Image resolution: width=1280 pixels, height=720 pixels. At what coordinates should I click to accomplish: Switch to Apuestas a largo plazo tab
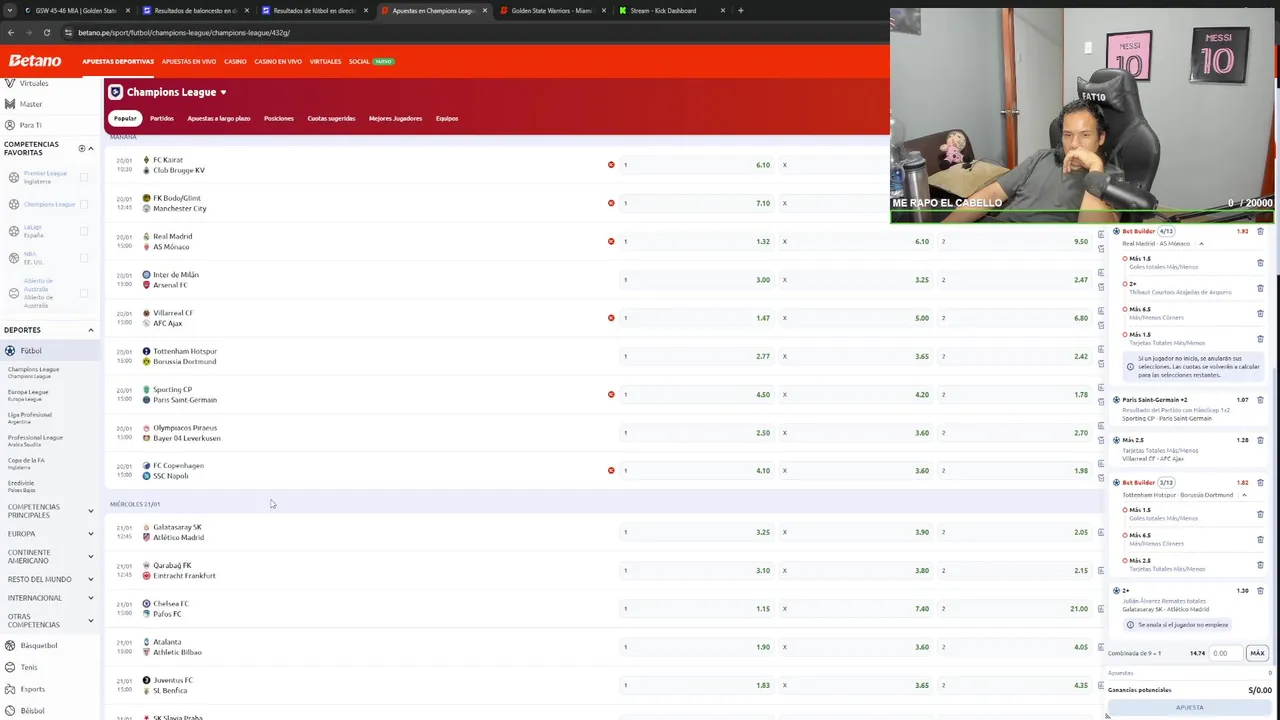pos(219,118)
